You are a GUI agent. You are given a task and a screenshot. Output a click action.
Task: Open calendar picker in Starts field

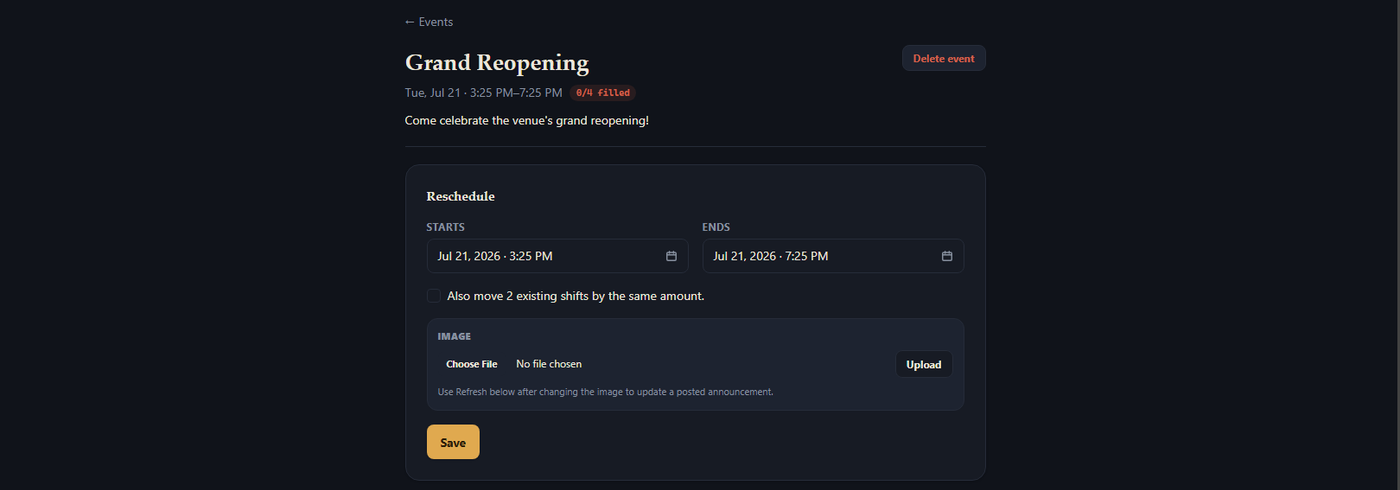click(671, 256)
